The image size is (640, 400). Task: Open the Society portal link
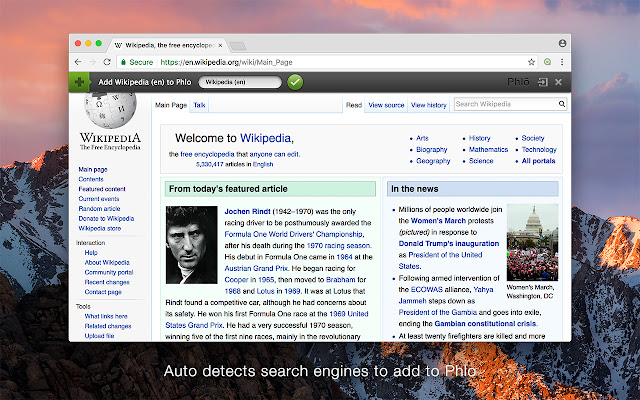(533, 138)
